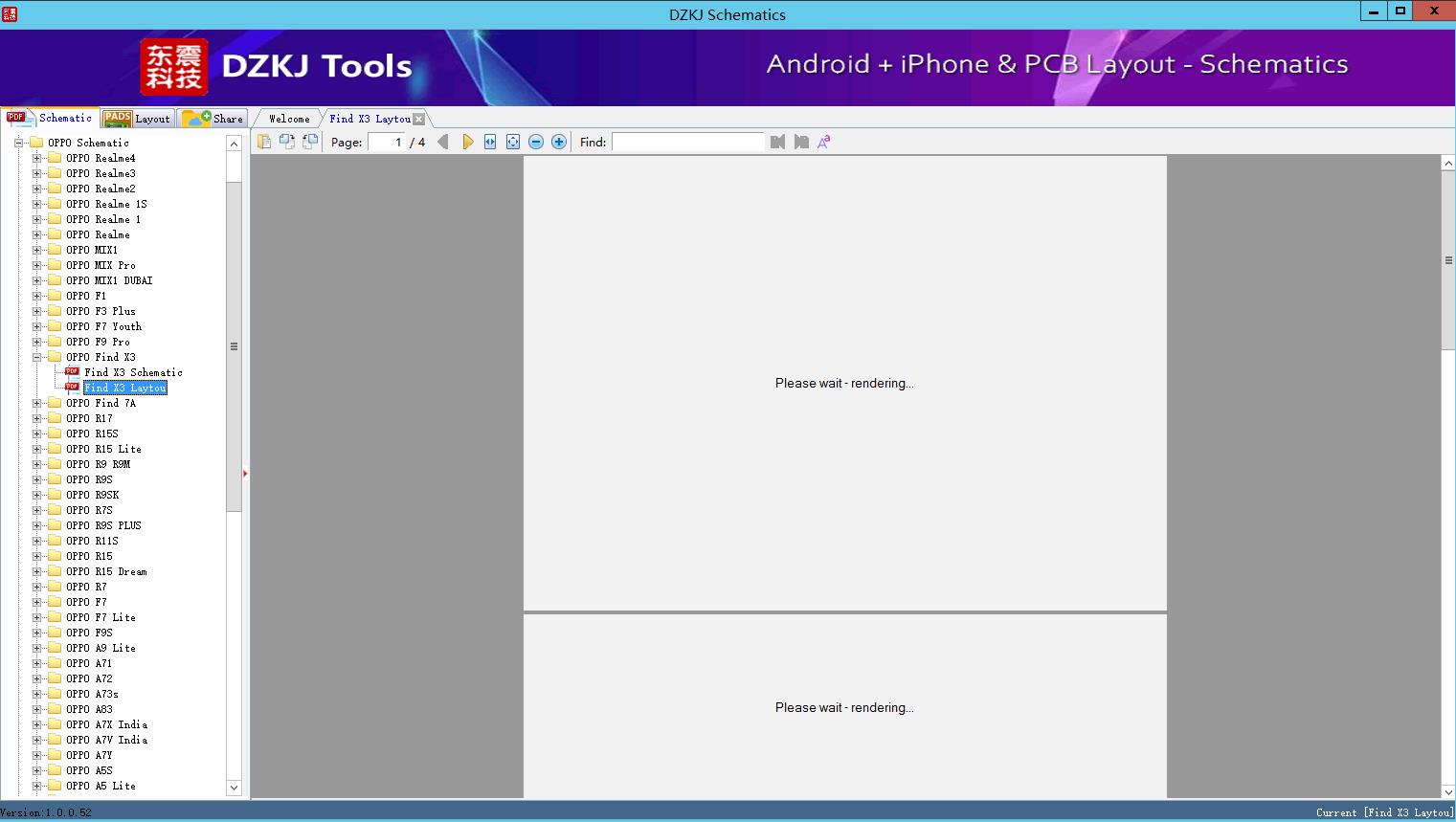Toggle match case search option

pyautogui.click(x=824, y=142)
